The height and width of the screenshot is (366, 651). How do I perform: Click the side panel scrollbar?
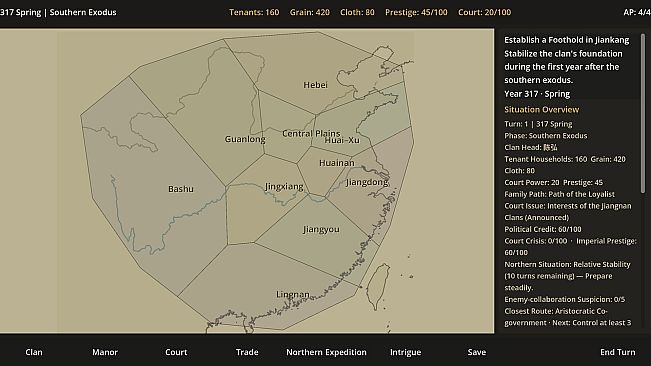(x=643, y=113)
